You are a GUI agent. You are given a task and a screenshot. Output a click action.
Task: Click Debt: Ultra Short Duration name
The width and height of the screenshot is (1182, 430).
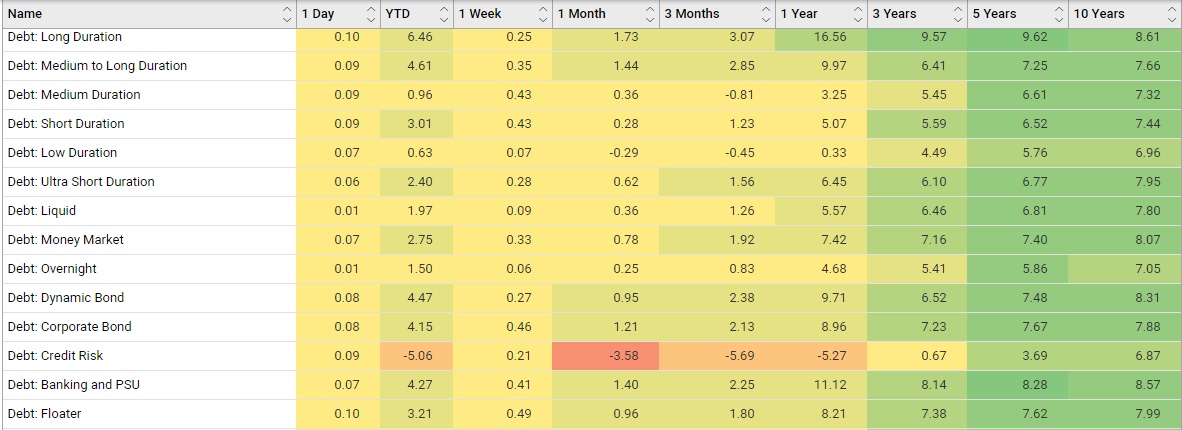(81, 182)
